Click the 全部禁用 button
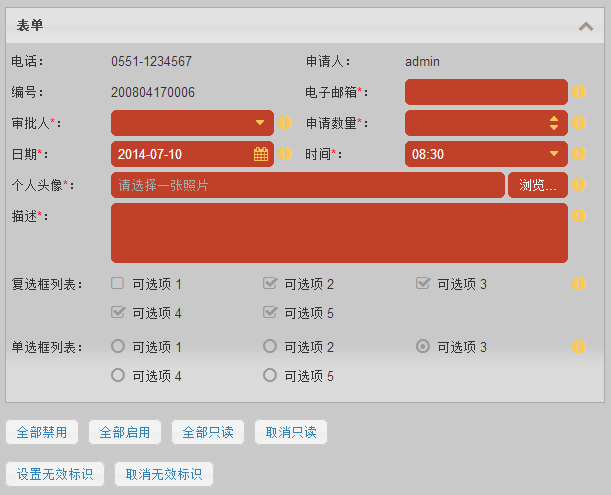The height and width of the screenshot is (495, 611). [42, 432]
